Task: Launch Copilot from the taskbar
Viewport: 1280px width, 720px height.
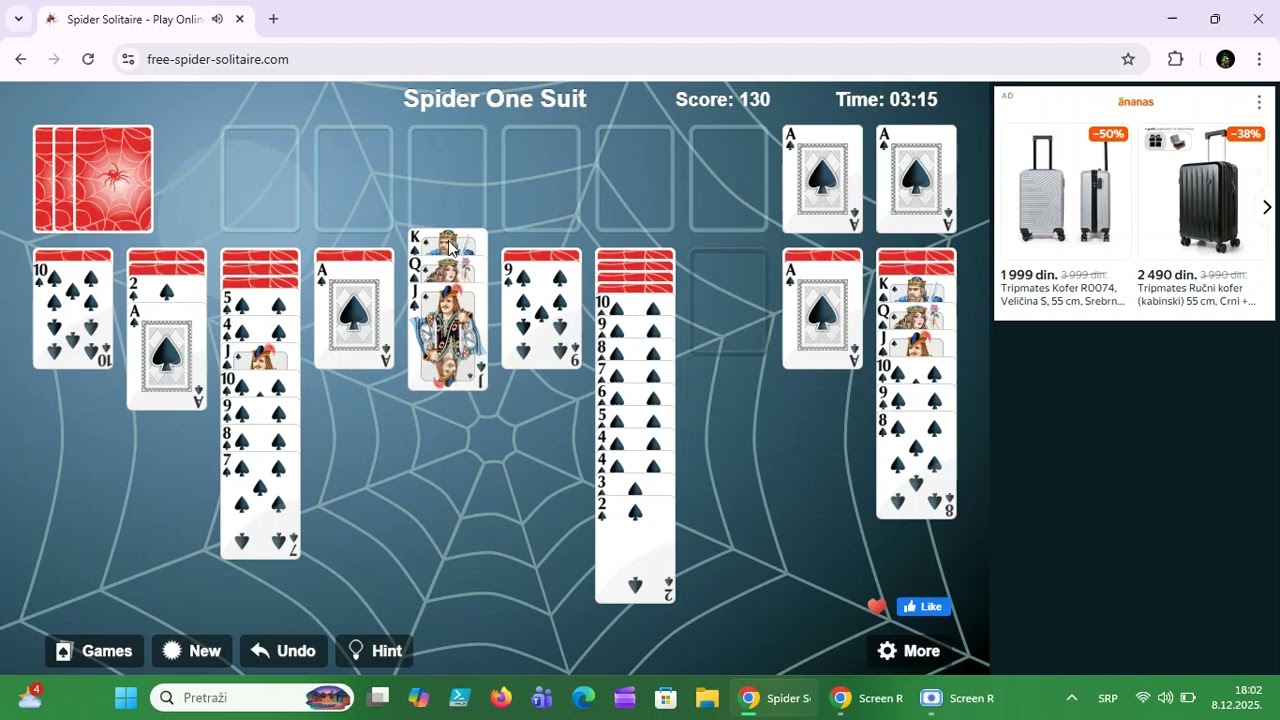Action: 419,698
